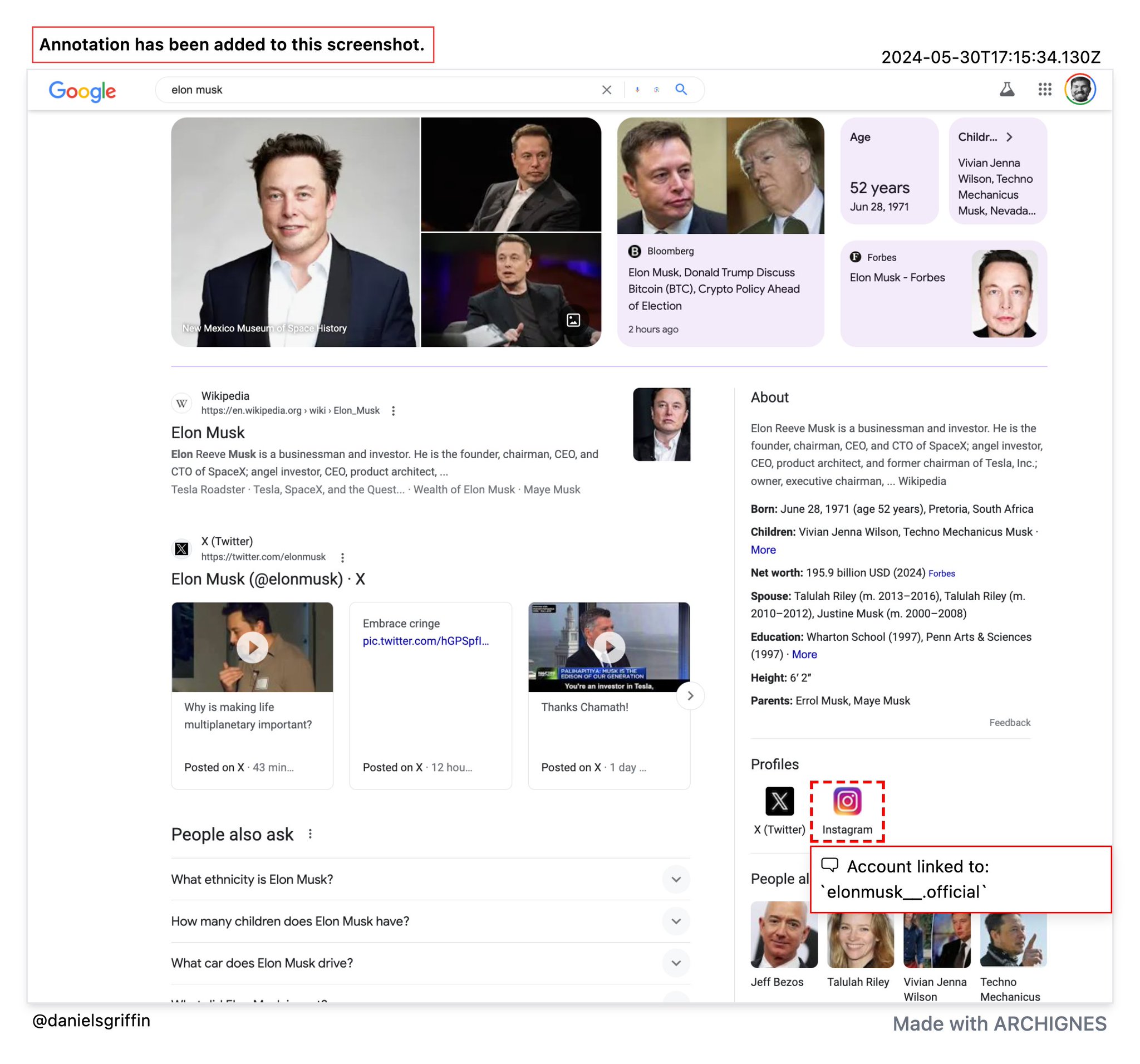Image resolution: width=1140 pixels, height=1064 pixels.
Task: Open the X (Twitter) profile icon
Action: pyautogui.click(x=779, y=801)
